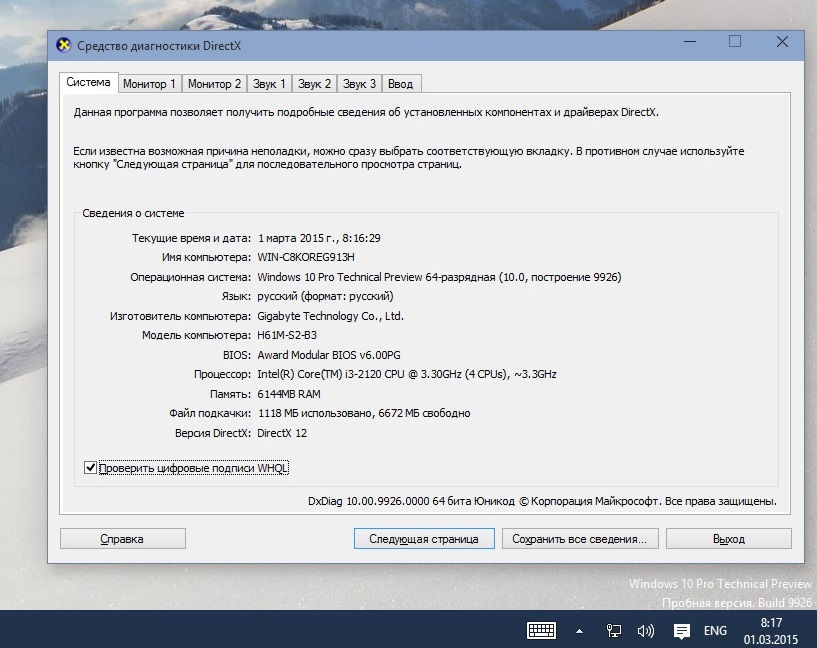
Task: Click the Справка button
Action: pos(122,539)
